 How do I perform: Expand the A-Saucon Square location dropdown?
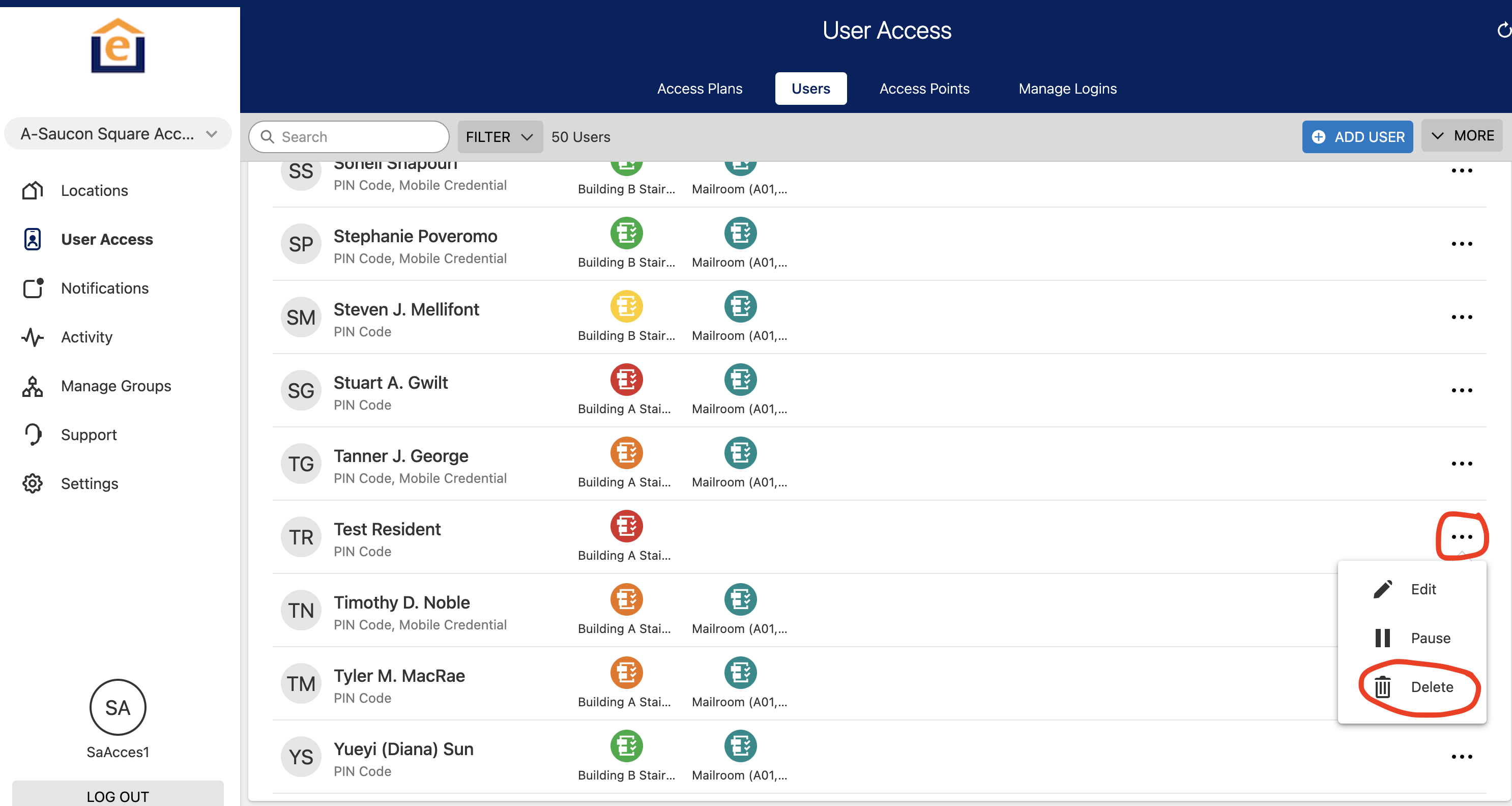click(118, 134)
